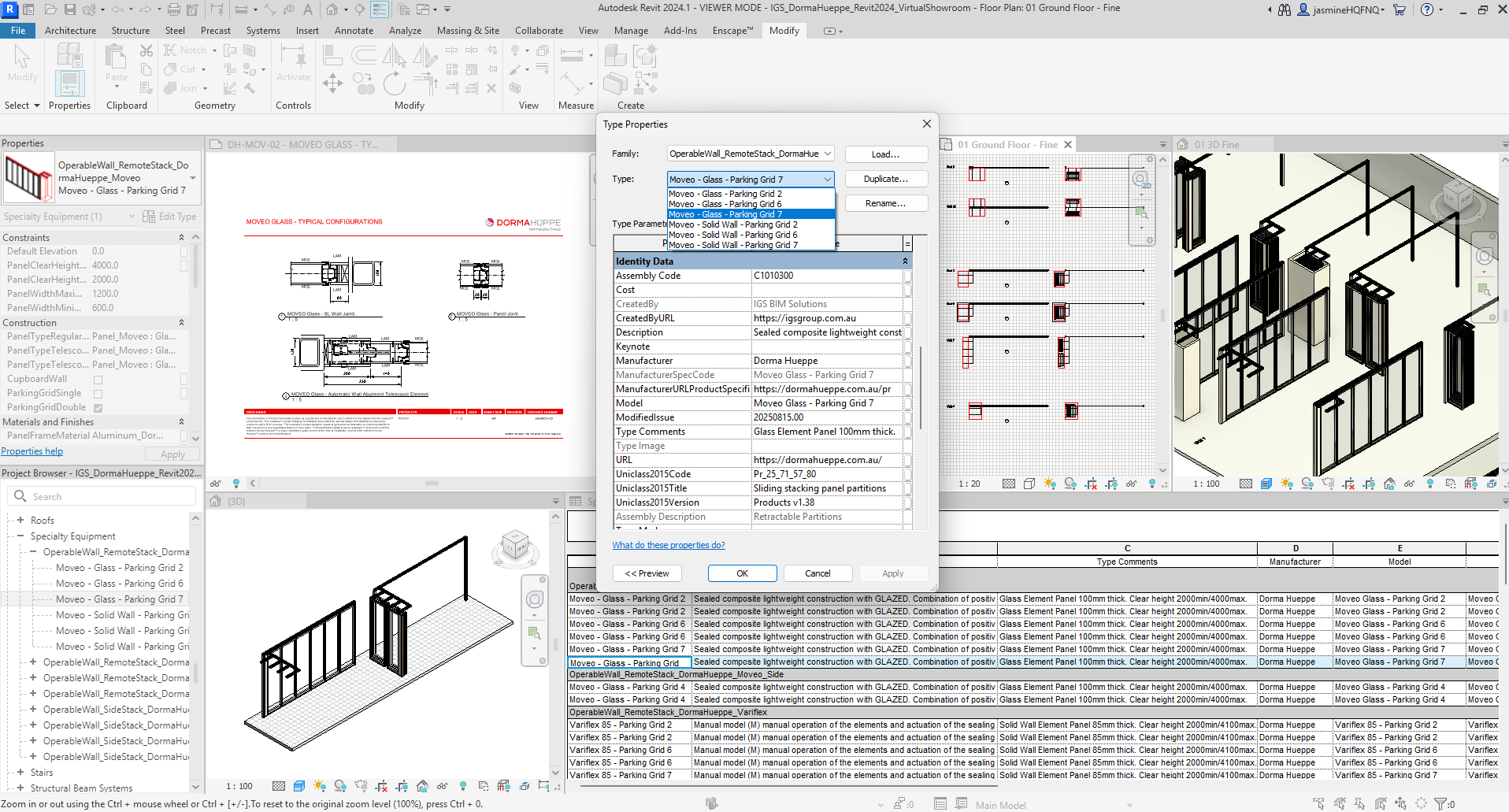Click Sun Path icon in floor plan view bar
This screenshot has width=1509, height=812.
1050,484
